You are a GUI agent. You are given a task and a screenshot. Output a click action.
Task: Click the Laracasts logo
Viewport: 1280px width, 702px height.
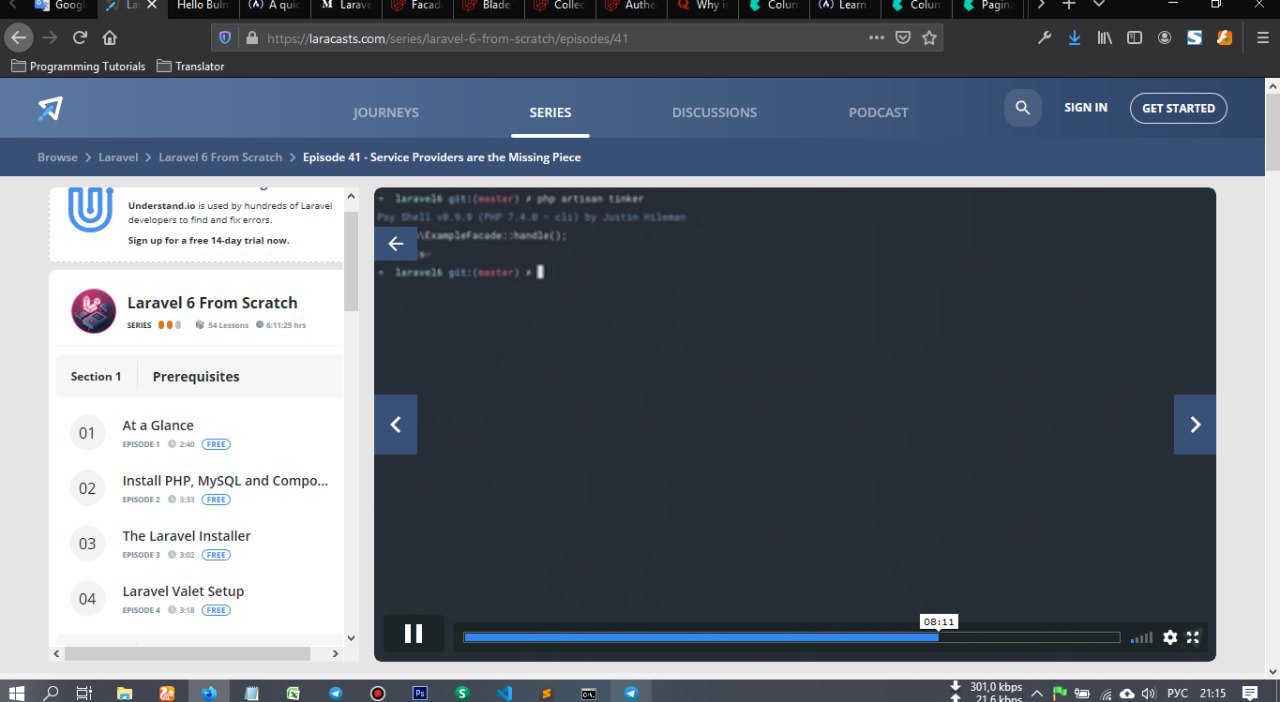pyautogui.click(x=50, y=108)
